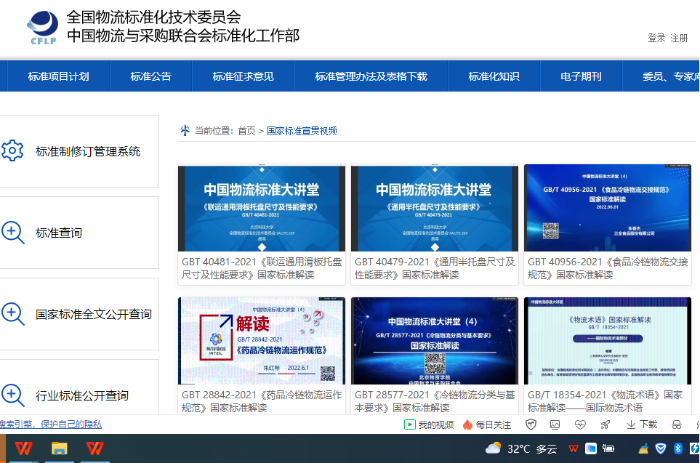Viewport: 700px width, 463px height.
Task: Open the 电子期刊 navigation item
Action: pyautogui.click(x=580, y=76)
